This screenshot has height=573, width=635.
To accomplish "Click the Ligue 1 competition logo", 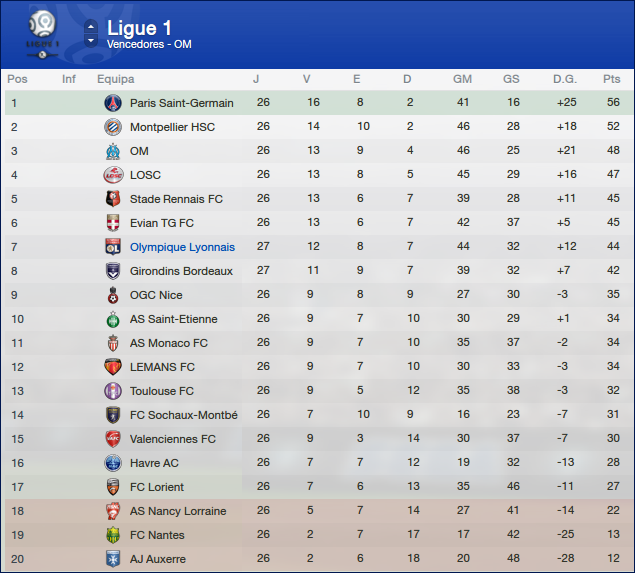I will [x=43, y=33].
